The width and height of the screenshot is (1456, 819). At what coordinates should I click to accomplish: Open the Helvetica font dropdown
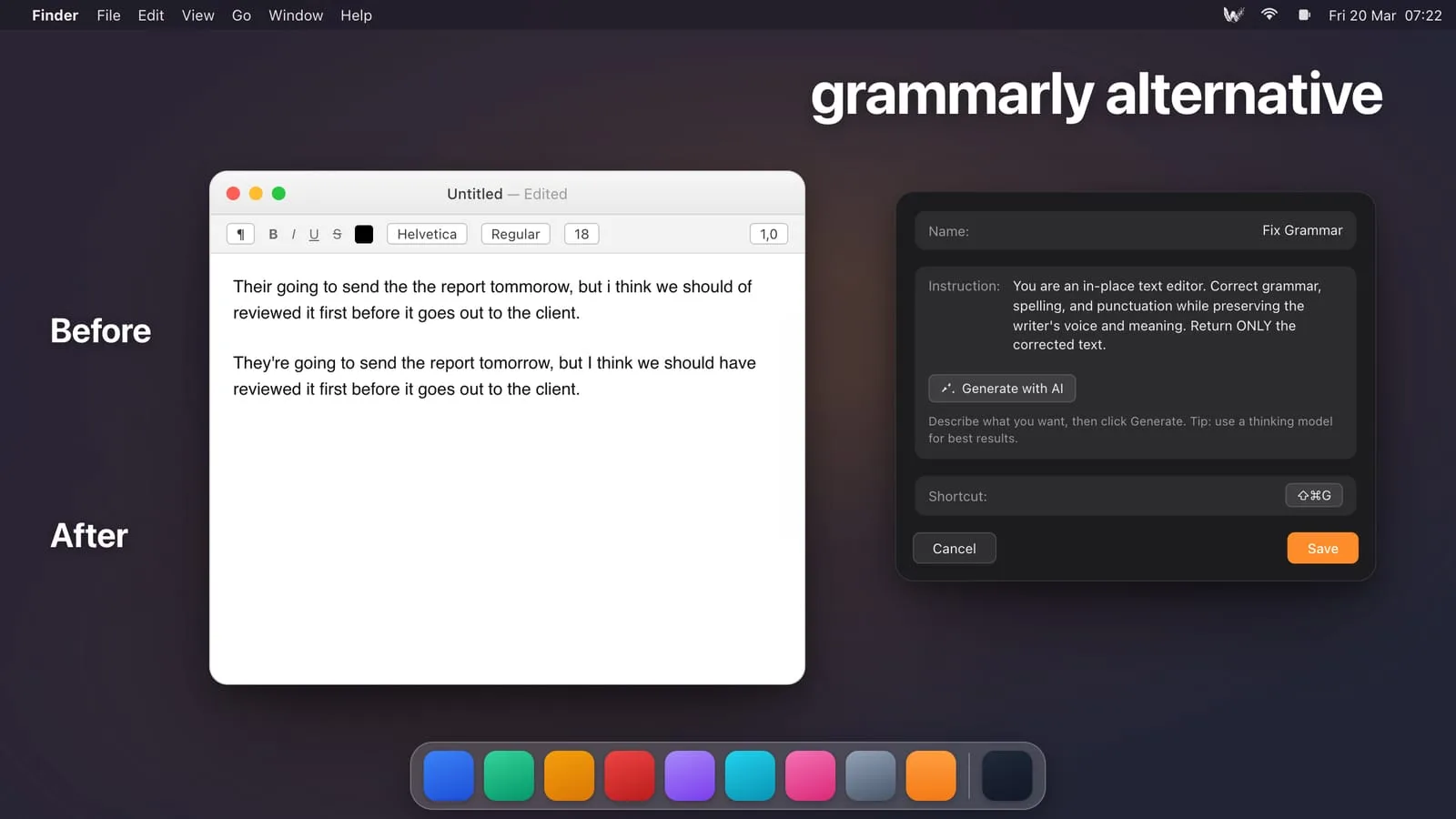[427, 234]
